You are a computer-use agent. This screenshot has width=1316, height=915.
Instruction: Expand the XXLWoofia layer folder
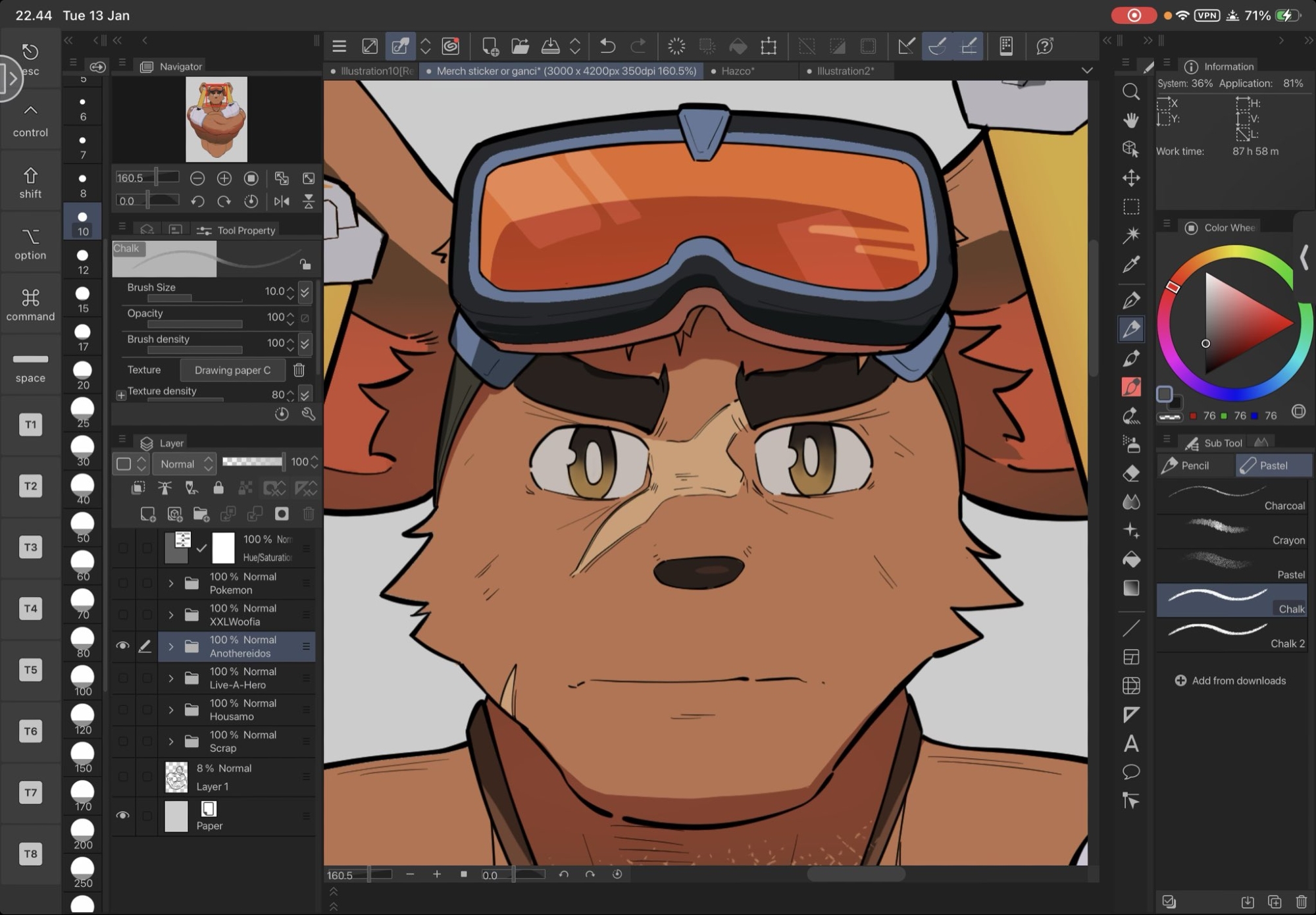click(x=171, y=615)
